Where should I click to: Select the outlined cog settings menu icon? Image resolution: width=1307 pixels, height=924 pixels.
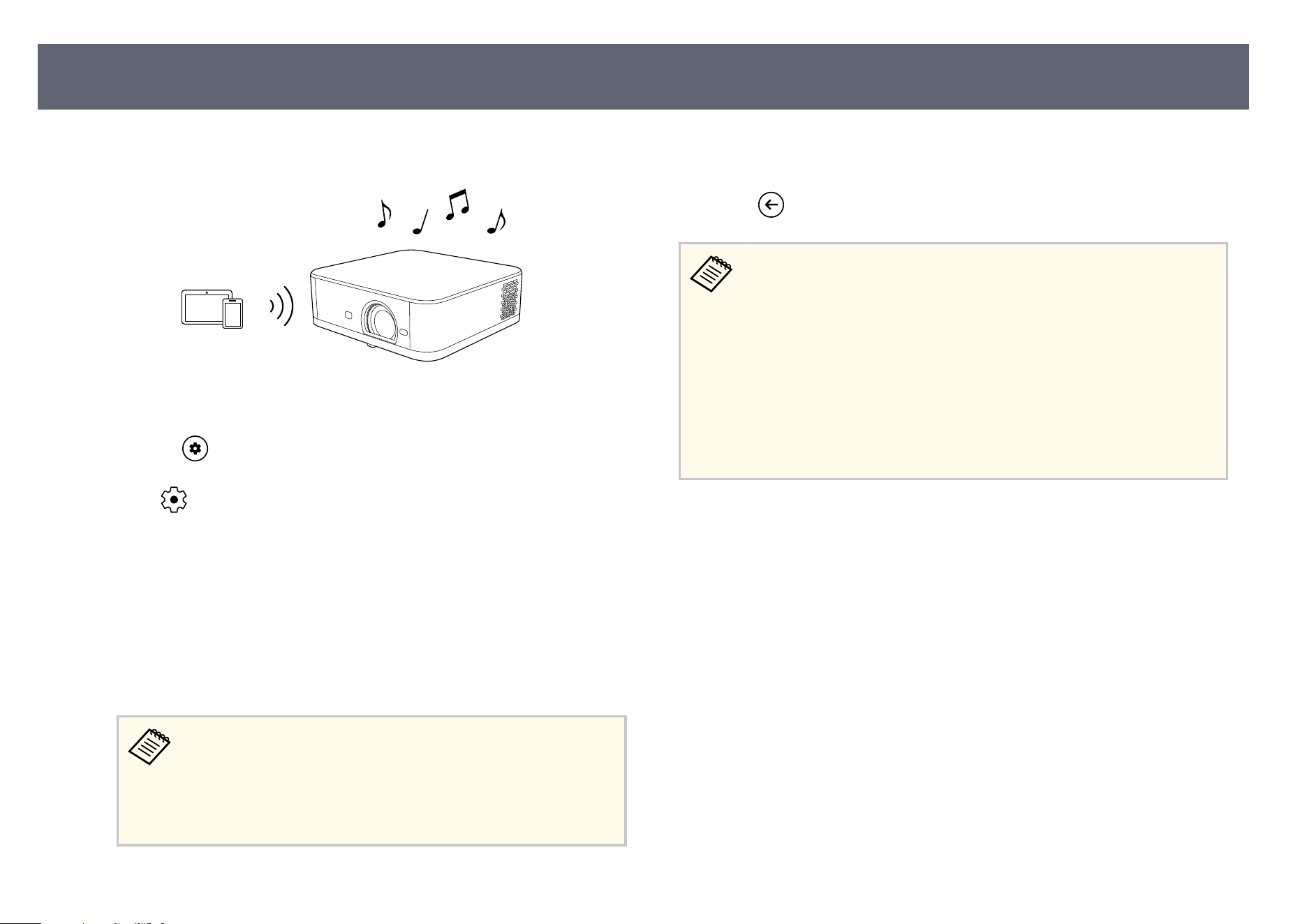click(174, 501)
